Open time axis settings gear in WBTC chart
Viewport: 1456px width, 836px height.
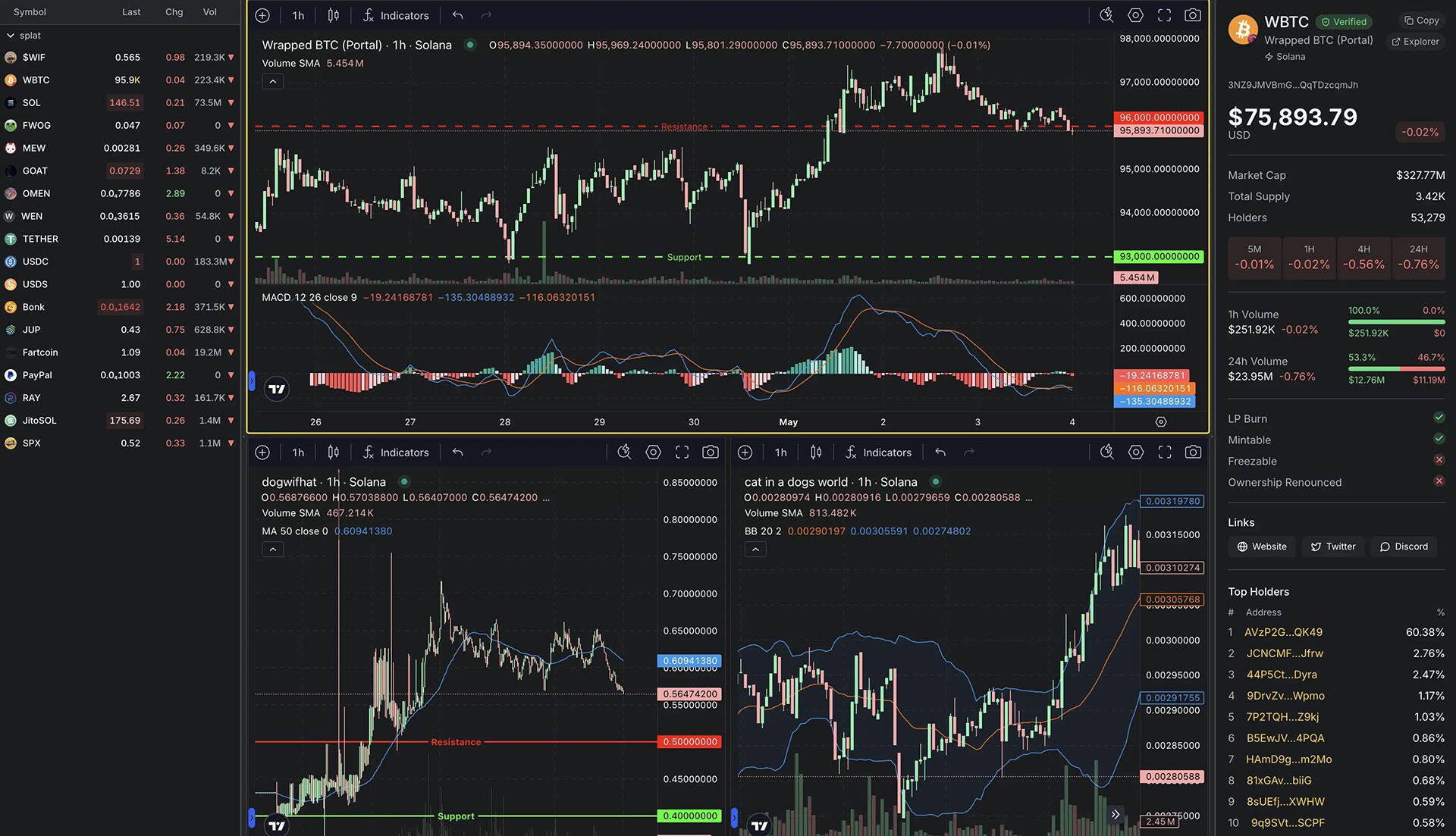[1161, 421]
